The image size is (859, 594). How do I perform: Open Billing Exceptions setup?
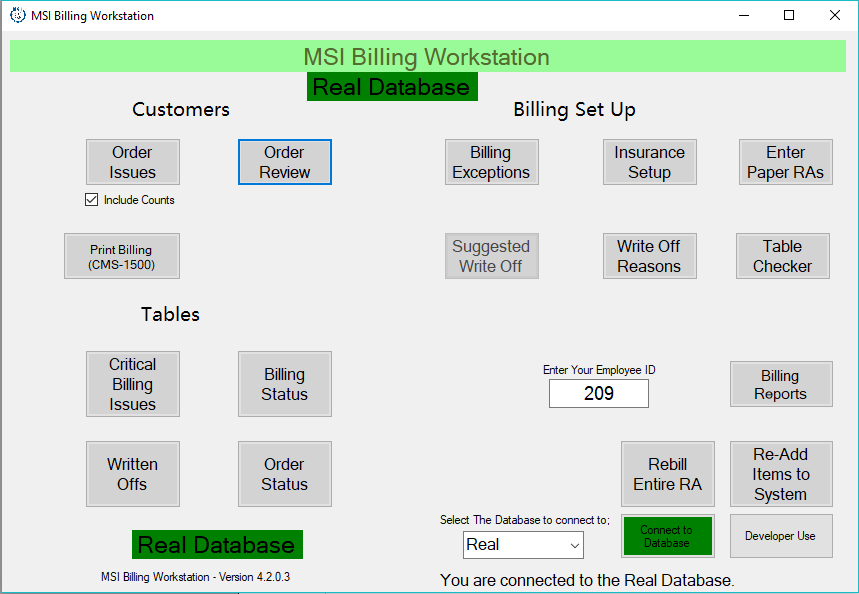point(491,162)
